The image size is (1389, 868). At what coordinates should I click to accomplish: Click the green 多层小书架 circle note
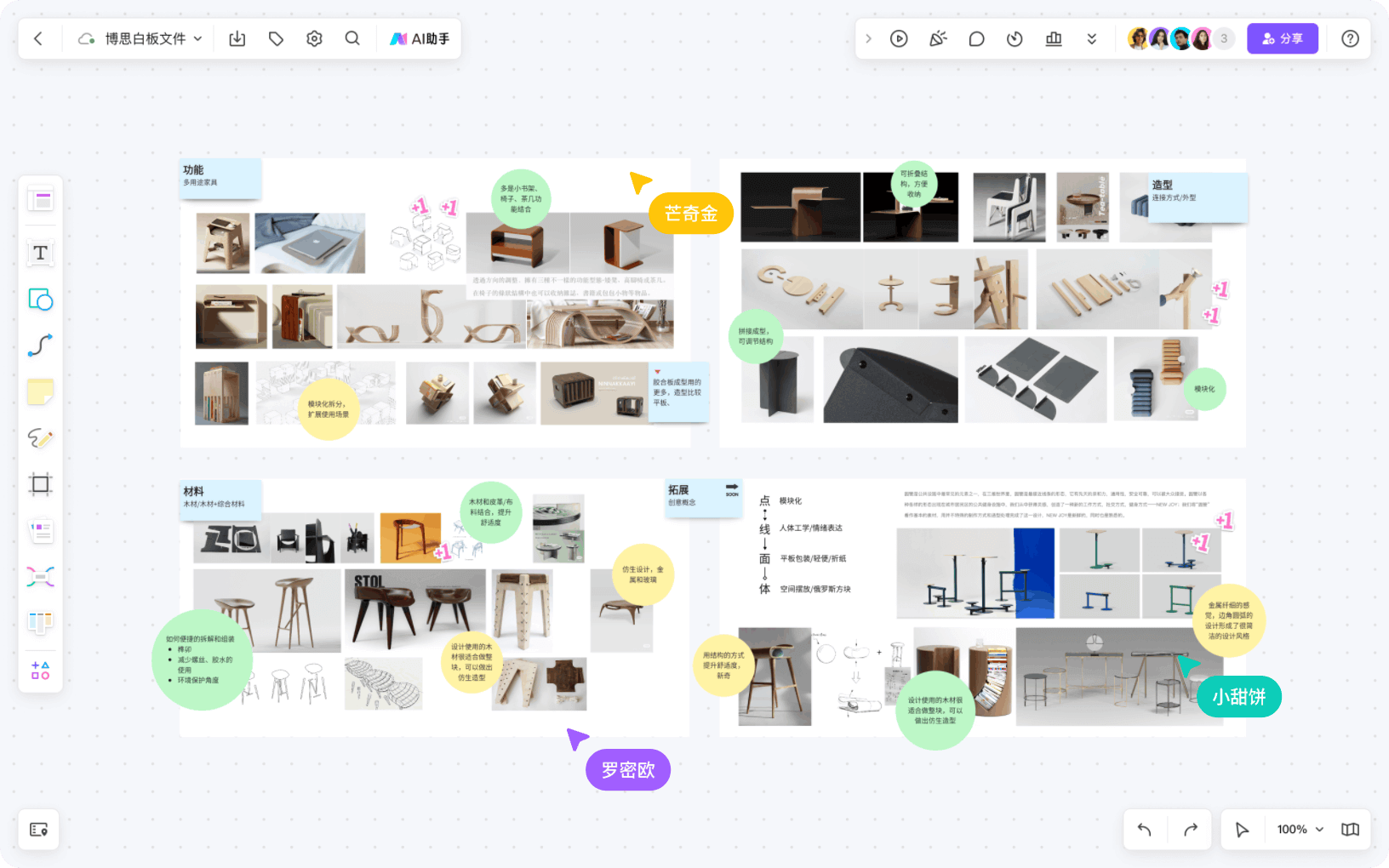521,199
